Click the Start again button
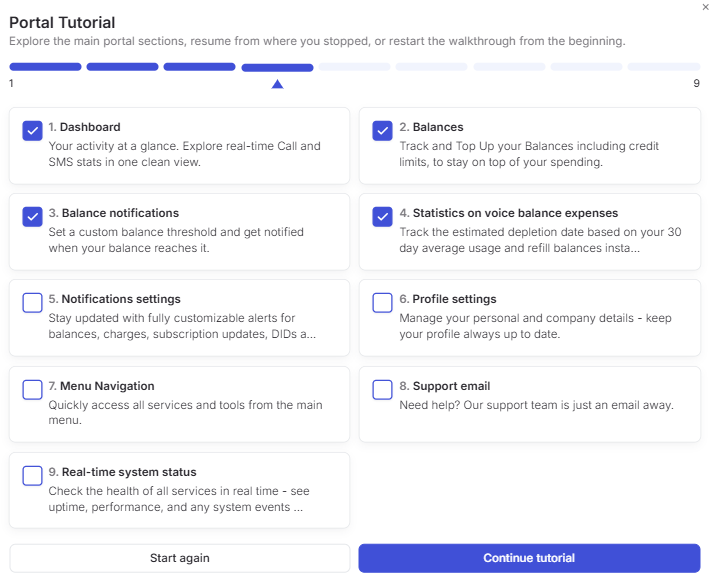The height and width of the screenshot is (585, 718). coord(180,558)
